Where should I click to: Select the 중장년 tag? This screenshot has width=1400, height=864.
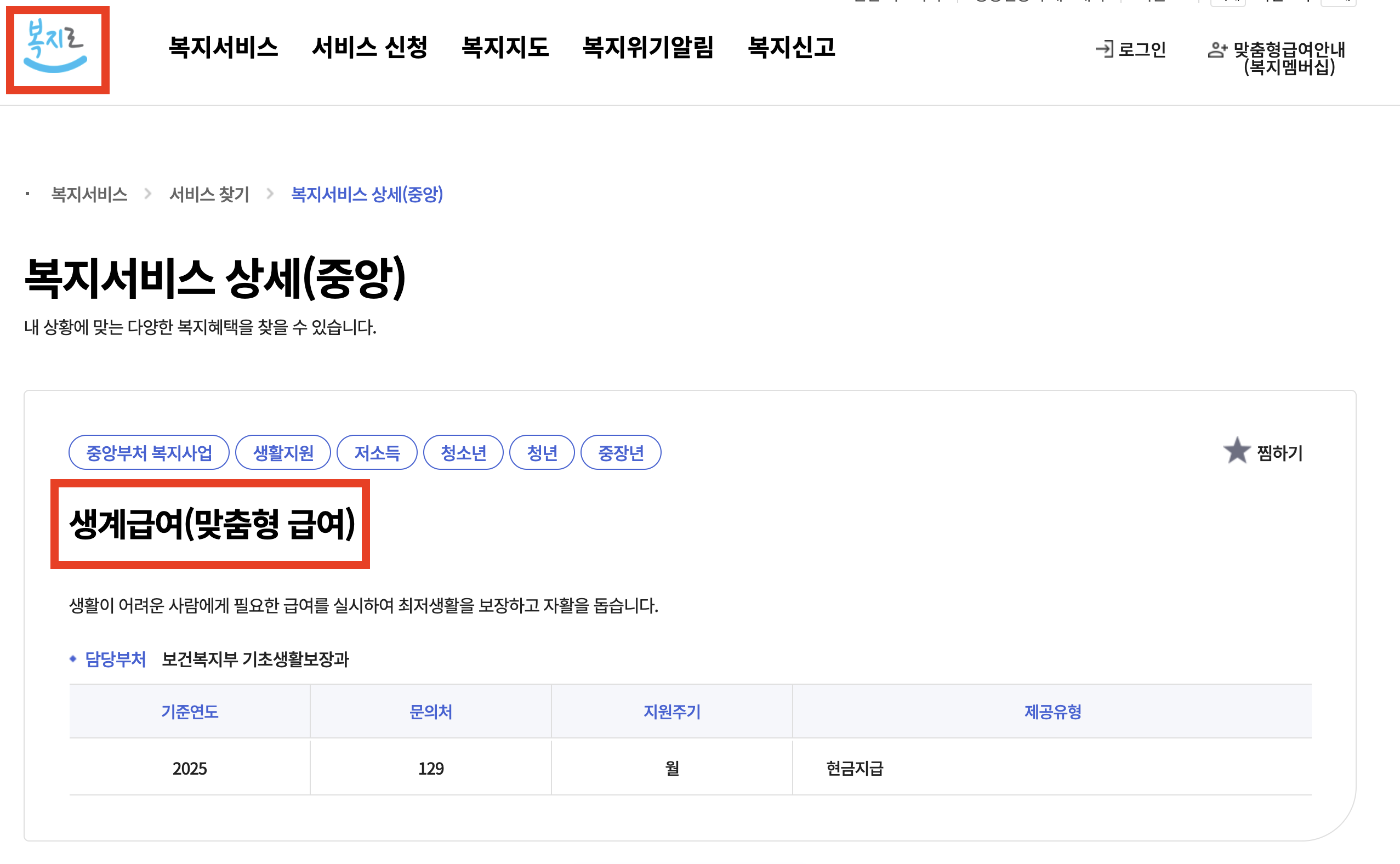(621, 453)
